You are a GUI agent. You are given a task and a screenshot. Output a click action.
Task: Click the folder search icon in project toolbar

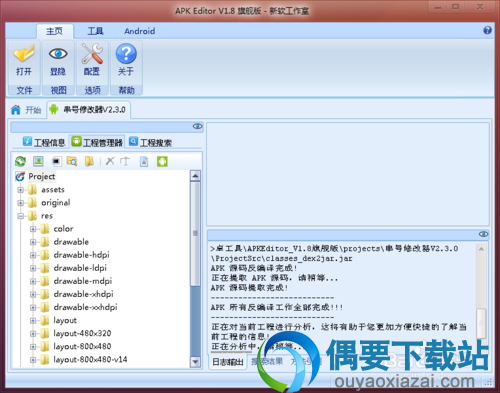tap(72, 161)
